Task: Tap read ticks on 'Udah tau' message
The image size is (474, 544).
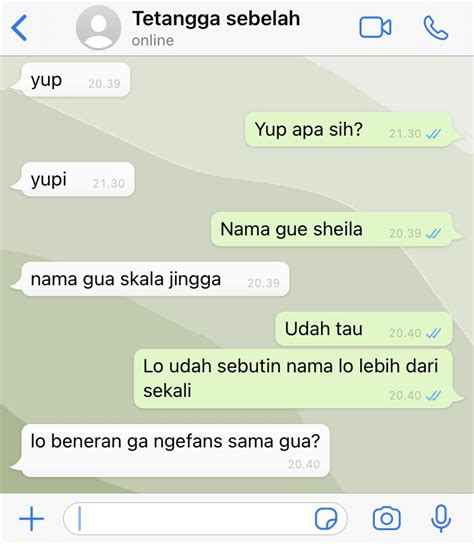Action: (433, 333)
